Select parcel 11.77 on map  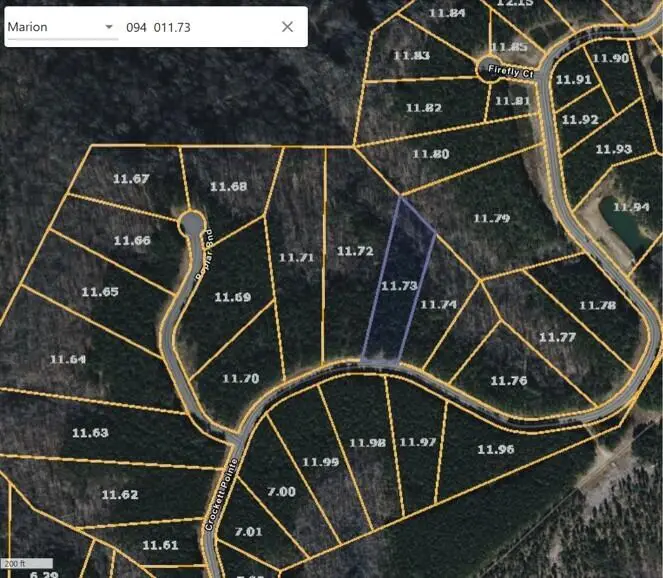(x=558, y=337)
